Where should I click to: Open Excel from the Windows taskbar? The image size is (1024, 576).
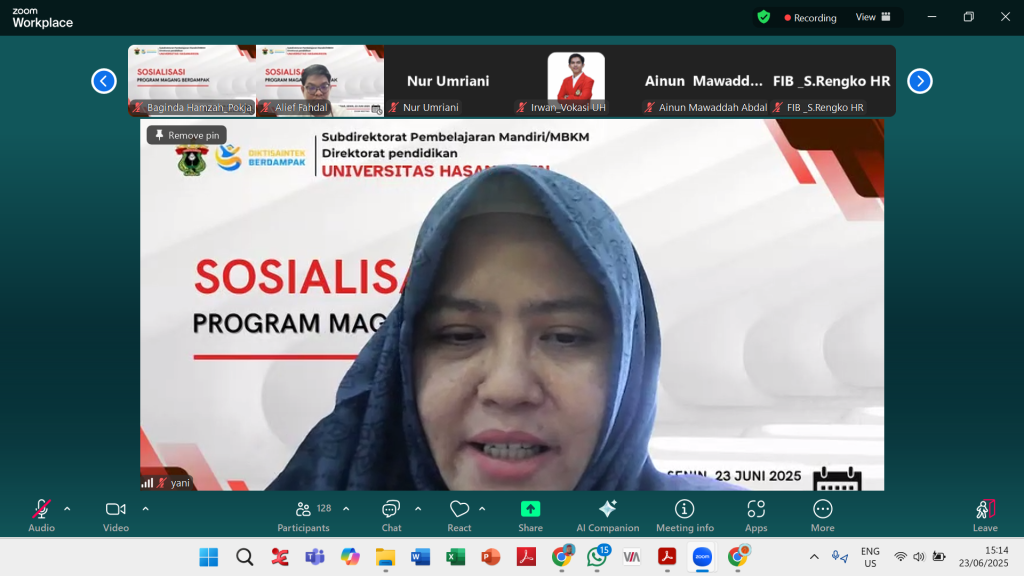455,557
